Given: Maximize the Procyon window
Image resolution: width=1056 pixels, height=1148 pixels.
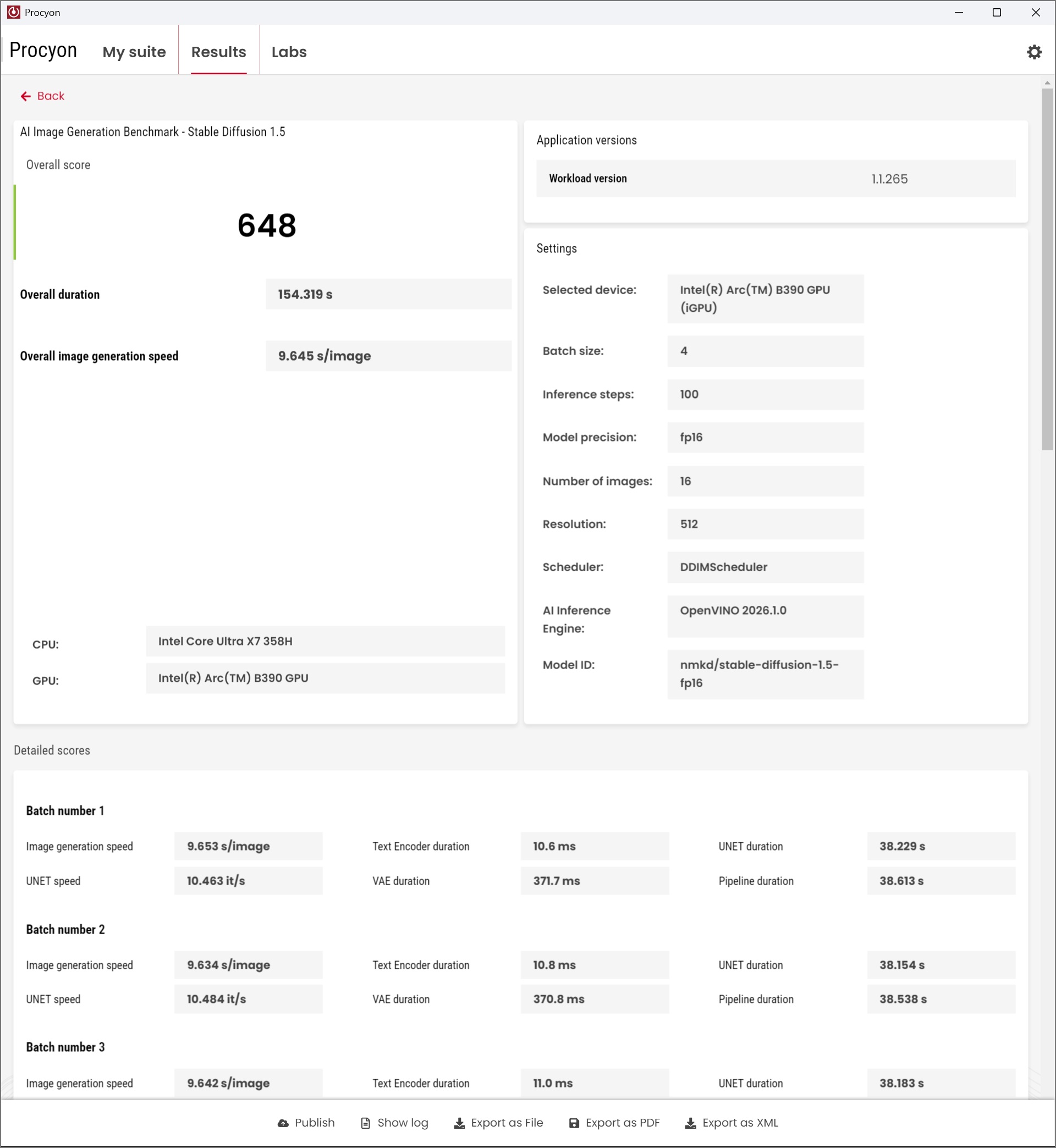Looking at the screenshot, I should click(997, 12).
